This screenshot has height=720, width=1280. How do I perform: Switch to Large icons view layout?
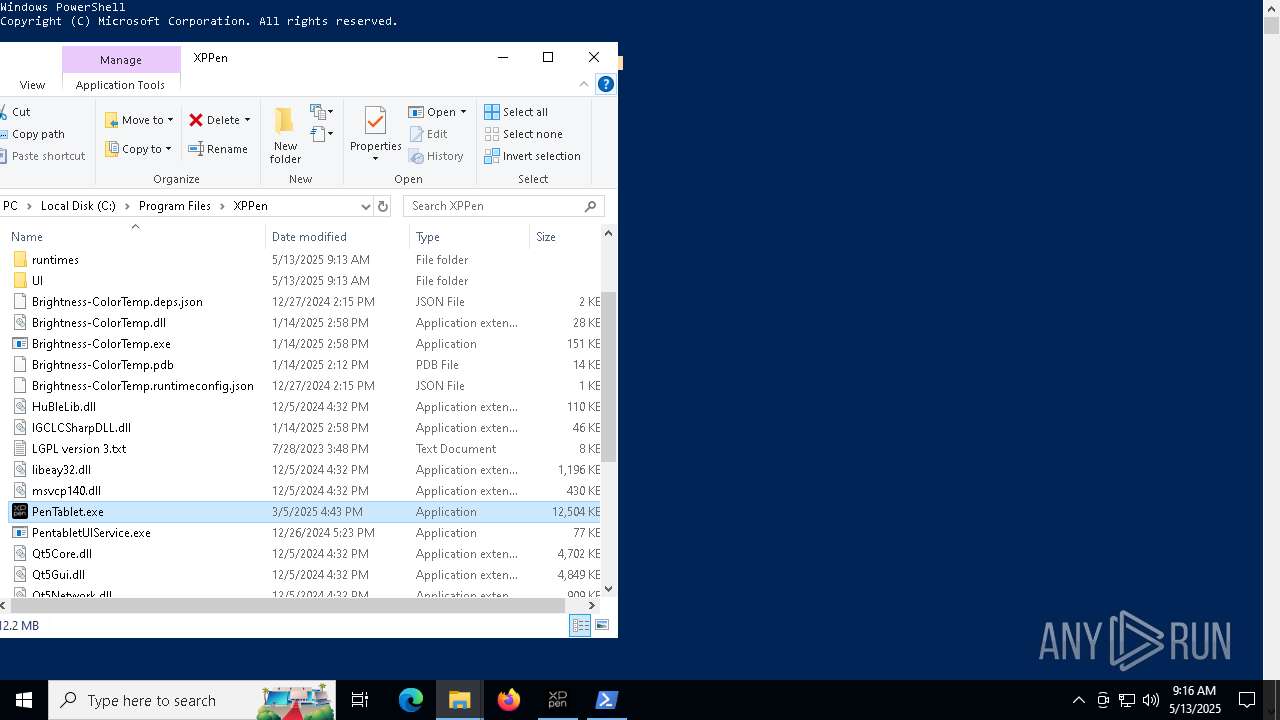click(602, 625)
